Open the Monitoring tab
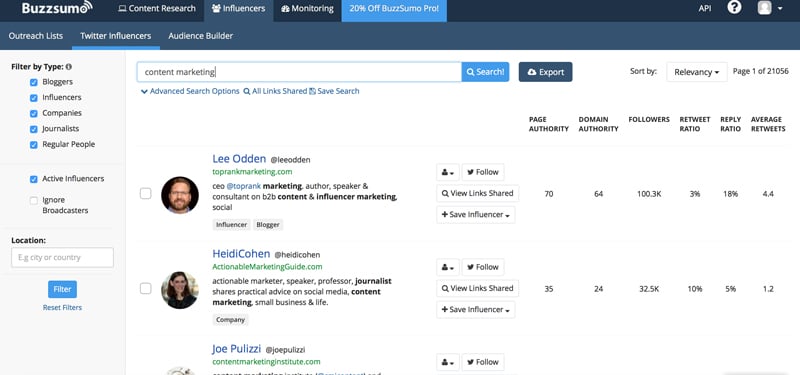The width and height of the screenshot is (800, 375). [307, 9]
